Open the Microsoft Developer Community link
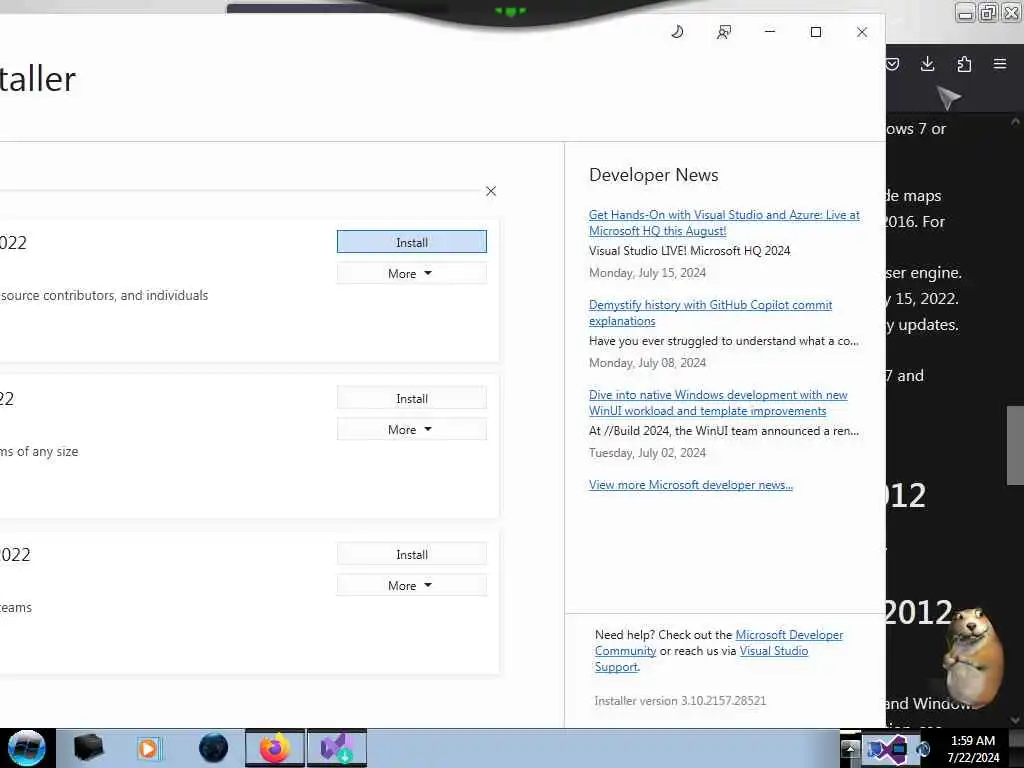 click(x=789, y=635)
